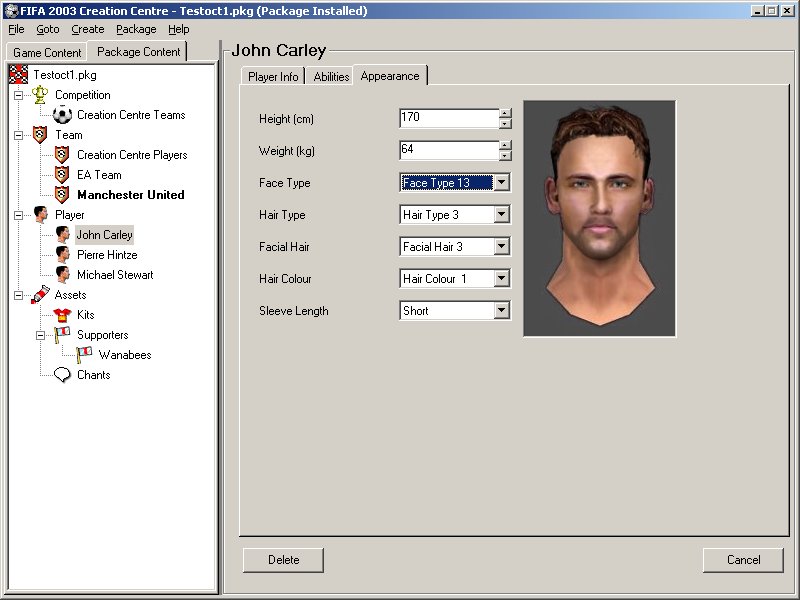Click the EA Team shield icon

[x=62, y=174]
